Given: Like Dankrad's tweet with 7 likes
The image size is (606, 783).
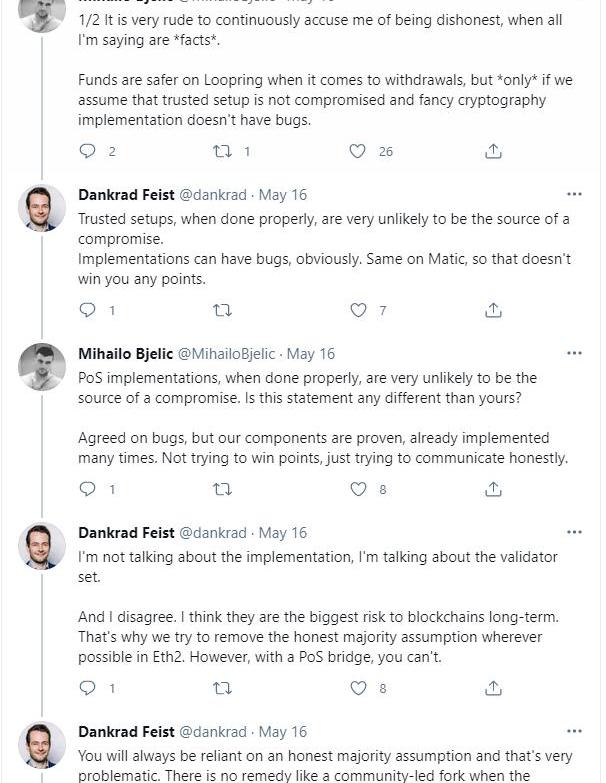Looking at the screenshot, I should click(357, 310).
